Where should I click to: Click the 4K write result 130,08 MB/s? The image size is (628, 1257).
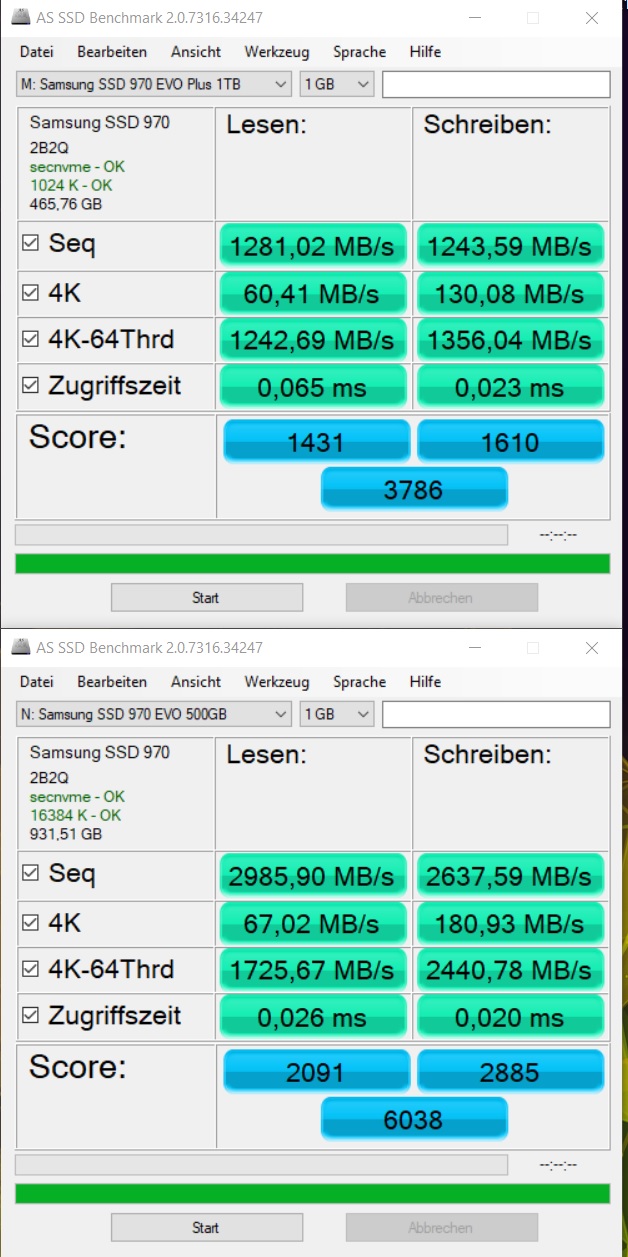pos(510,294)
